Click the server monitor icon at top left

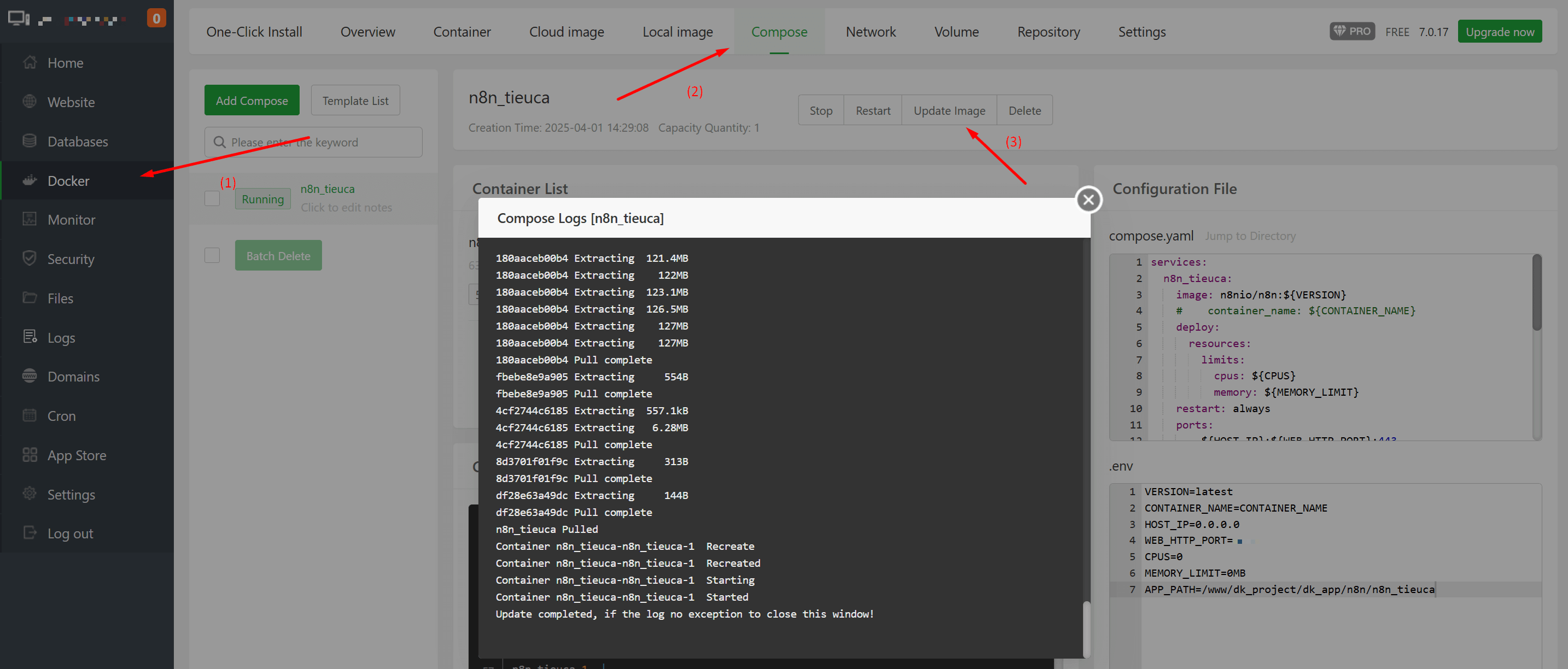tap(19, 19)
